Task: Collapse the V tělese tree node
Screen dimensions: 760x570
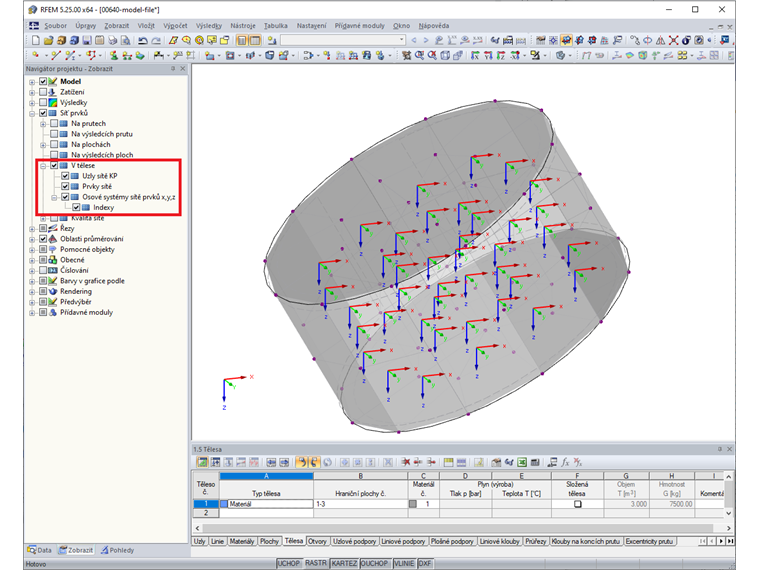Action: point(43,165)
